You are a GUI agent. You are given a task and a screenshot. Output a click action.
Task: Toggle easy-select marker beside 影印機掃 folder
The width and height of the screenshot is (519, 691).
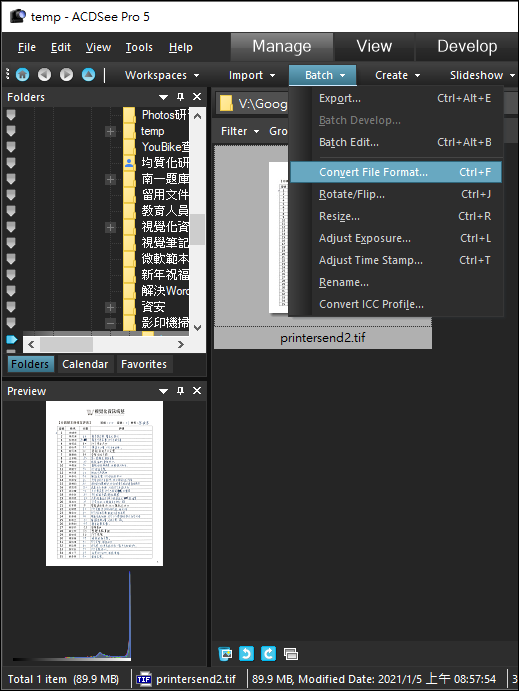(x=11, y=323)
